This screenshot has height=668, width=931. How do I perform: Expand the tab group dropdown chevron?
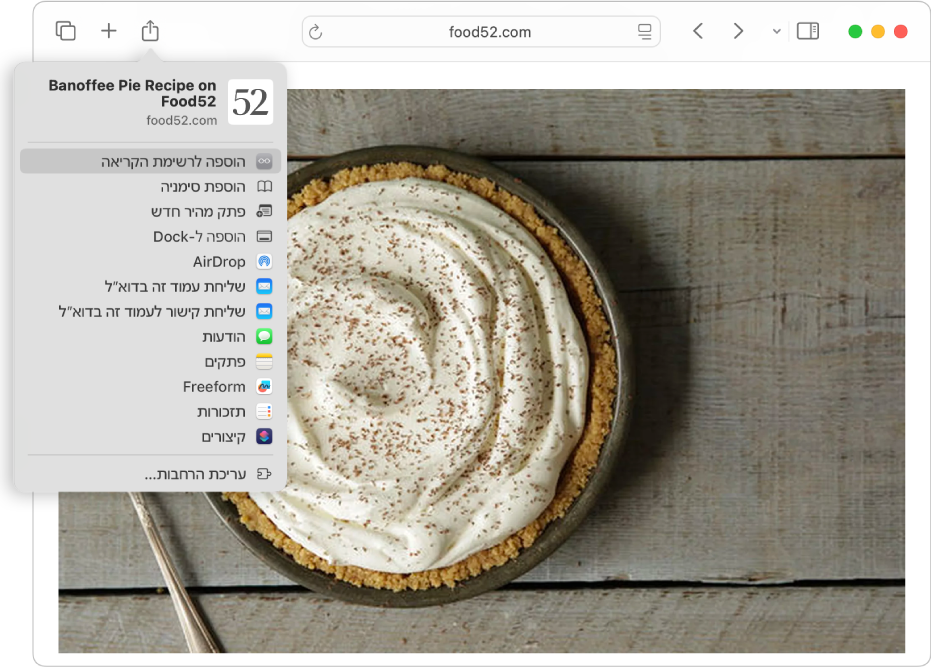[777, 31]
